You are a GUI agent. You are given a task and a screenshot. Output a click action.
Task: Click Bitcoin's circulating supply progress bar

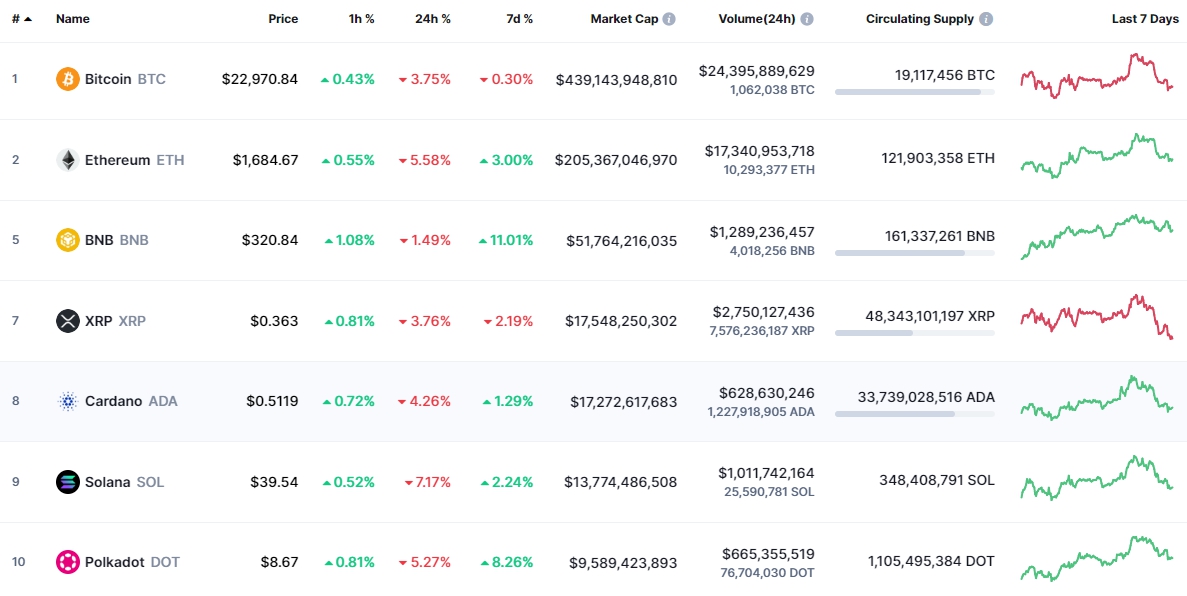[914, 92]
